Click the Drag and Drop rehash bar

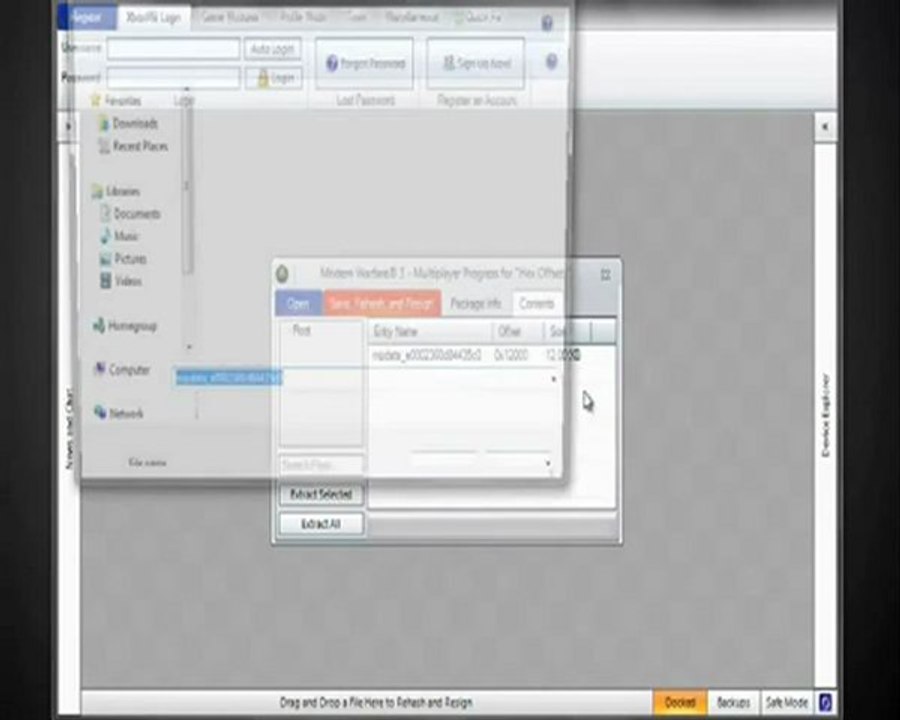tap(376, 702)
